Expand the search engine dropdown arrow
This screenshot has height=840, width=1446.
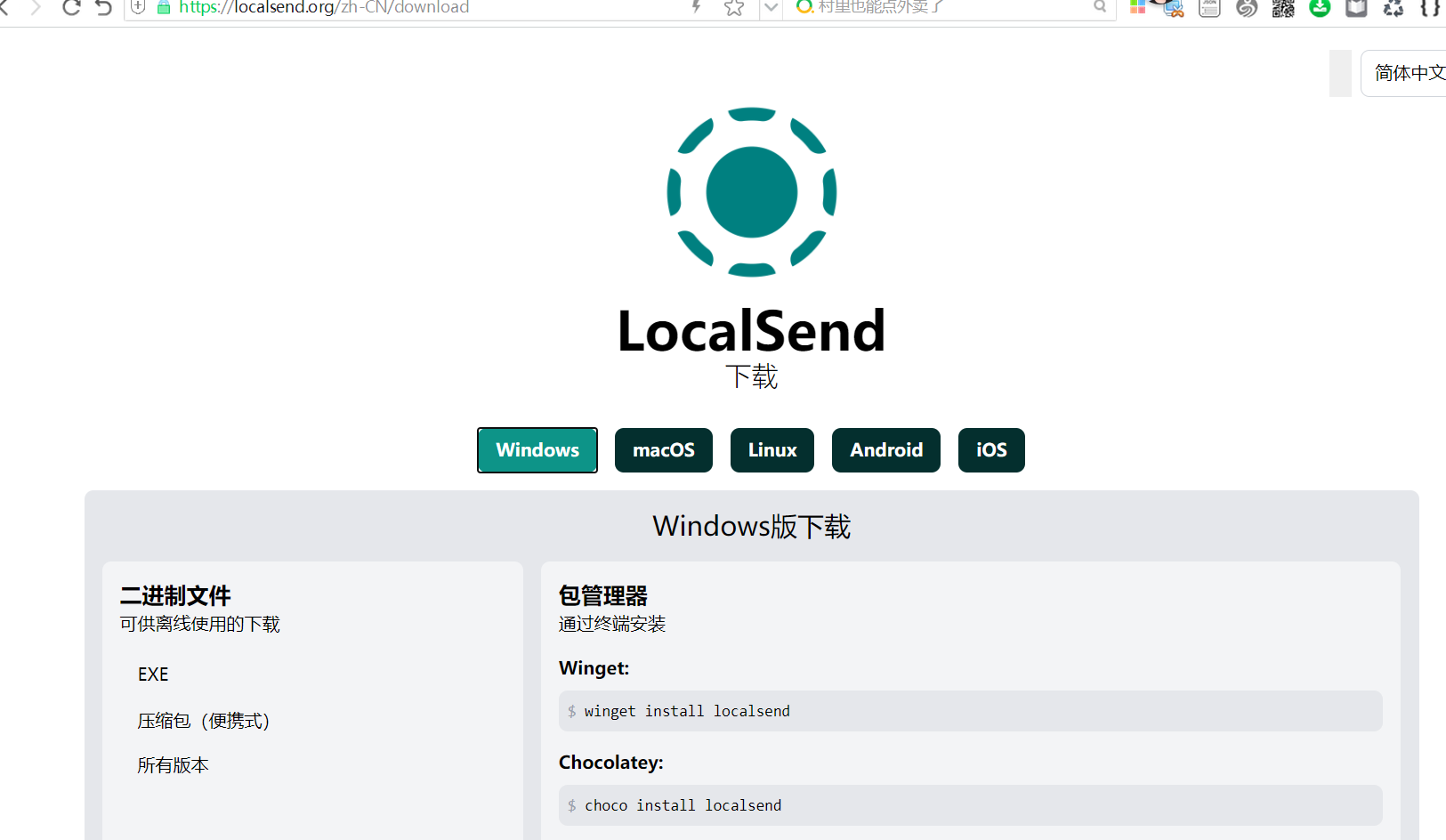[771, 9]
